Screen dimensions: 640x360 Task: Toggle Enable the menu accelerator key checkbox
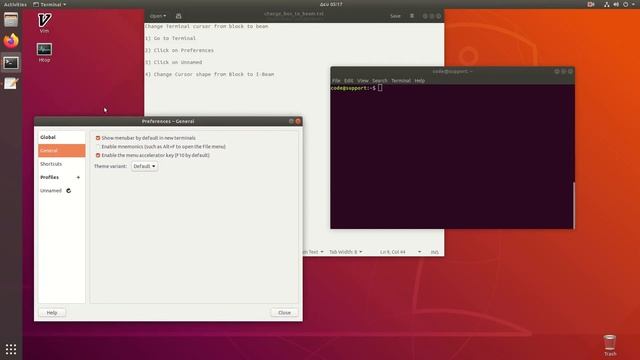point(98,155)
